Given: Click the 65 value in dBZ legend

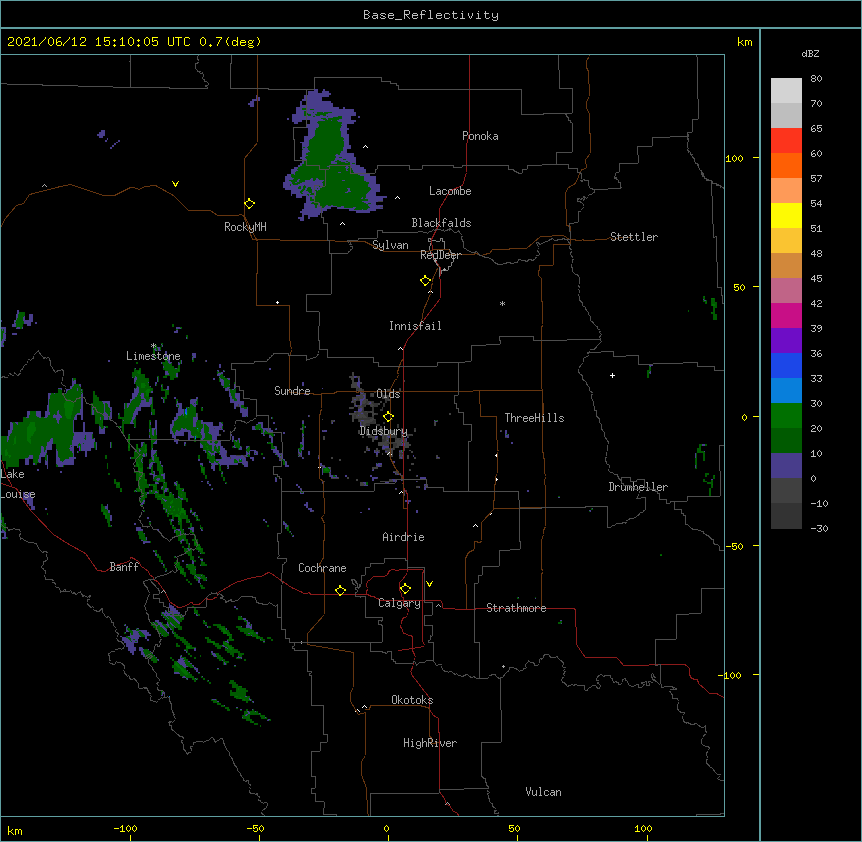Looking at the screenshot, I should coord(816,129).
